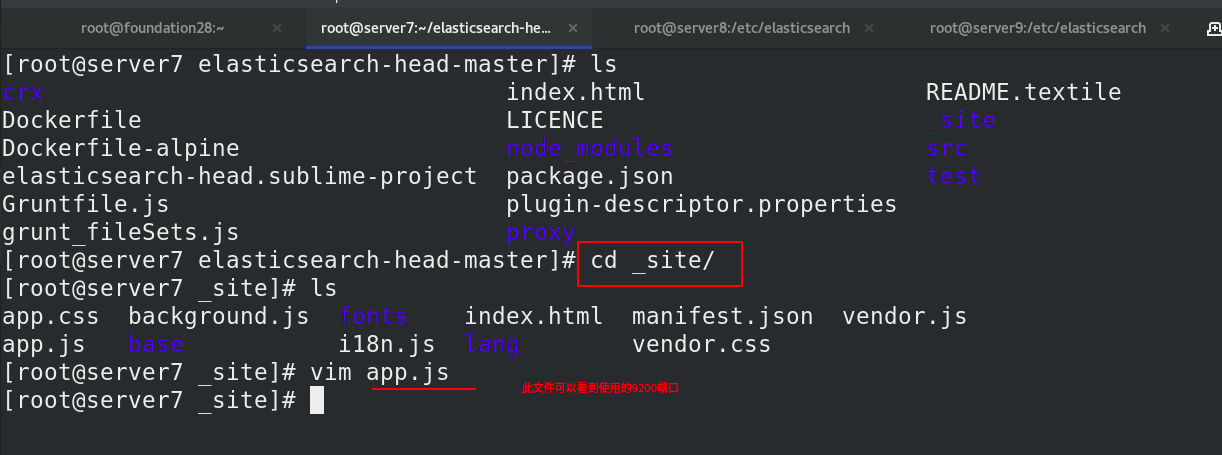Click the Dockerfile file name

72,121
